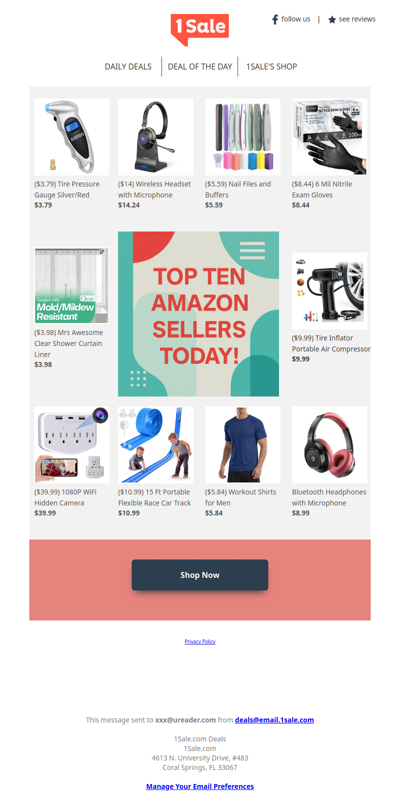Open Bluetooth Headphones with Microphone link
This screenshot has height=805, width=400.
point(329,497)
